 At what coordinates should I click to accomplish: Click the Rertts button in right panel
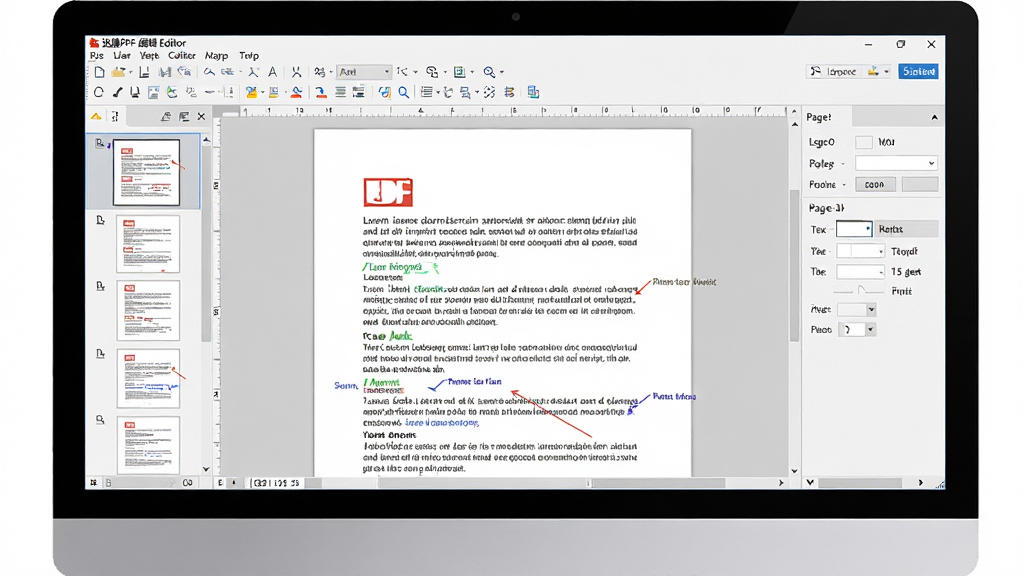click(906, 229)
